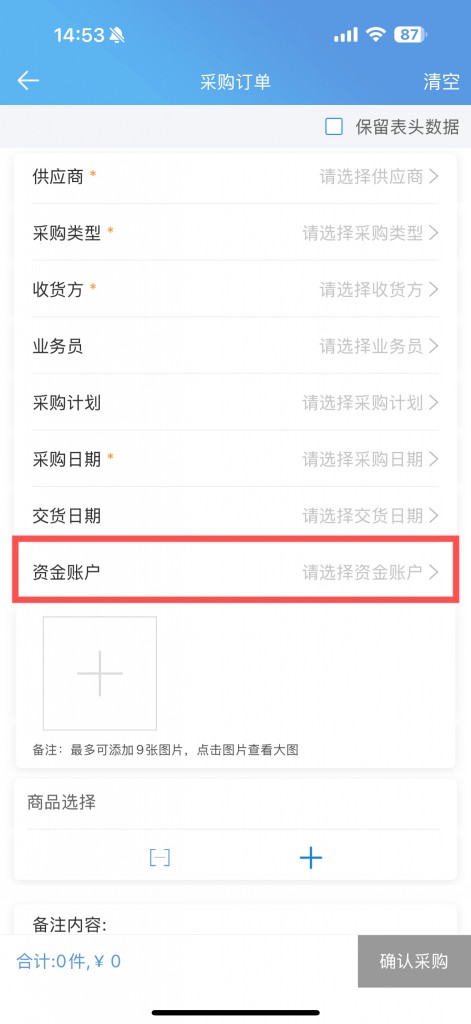
Task: Tap the gray plus to add image
Action: 100,673
